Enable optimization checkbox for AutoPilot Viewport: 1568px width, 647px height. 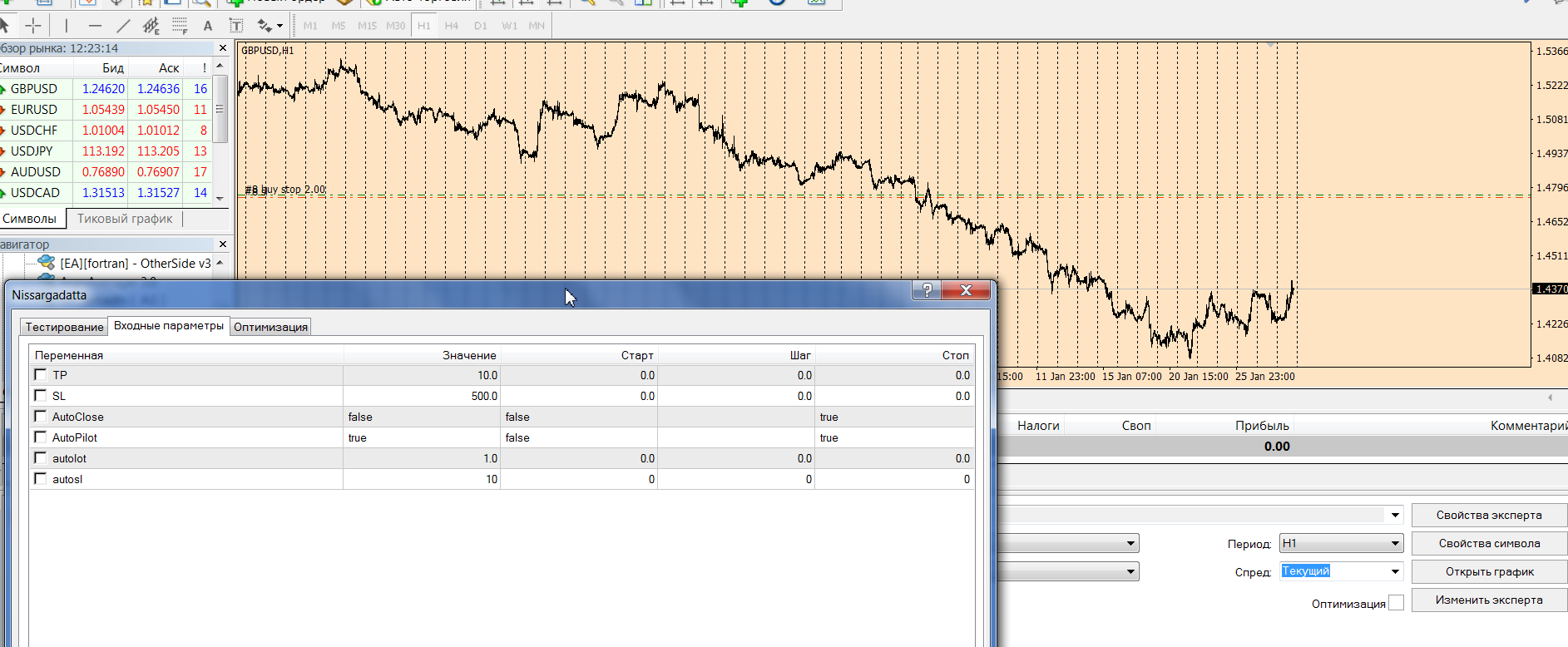[40, 437]
